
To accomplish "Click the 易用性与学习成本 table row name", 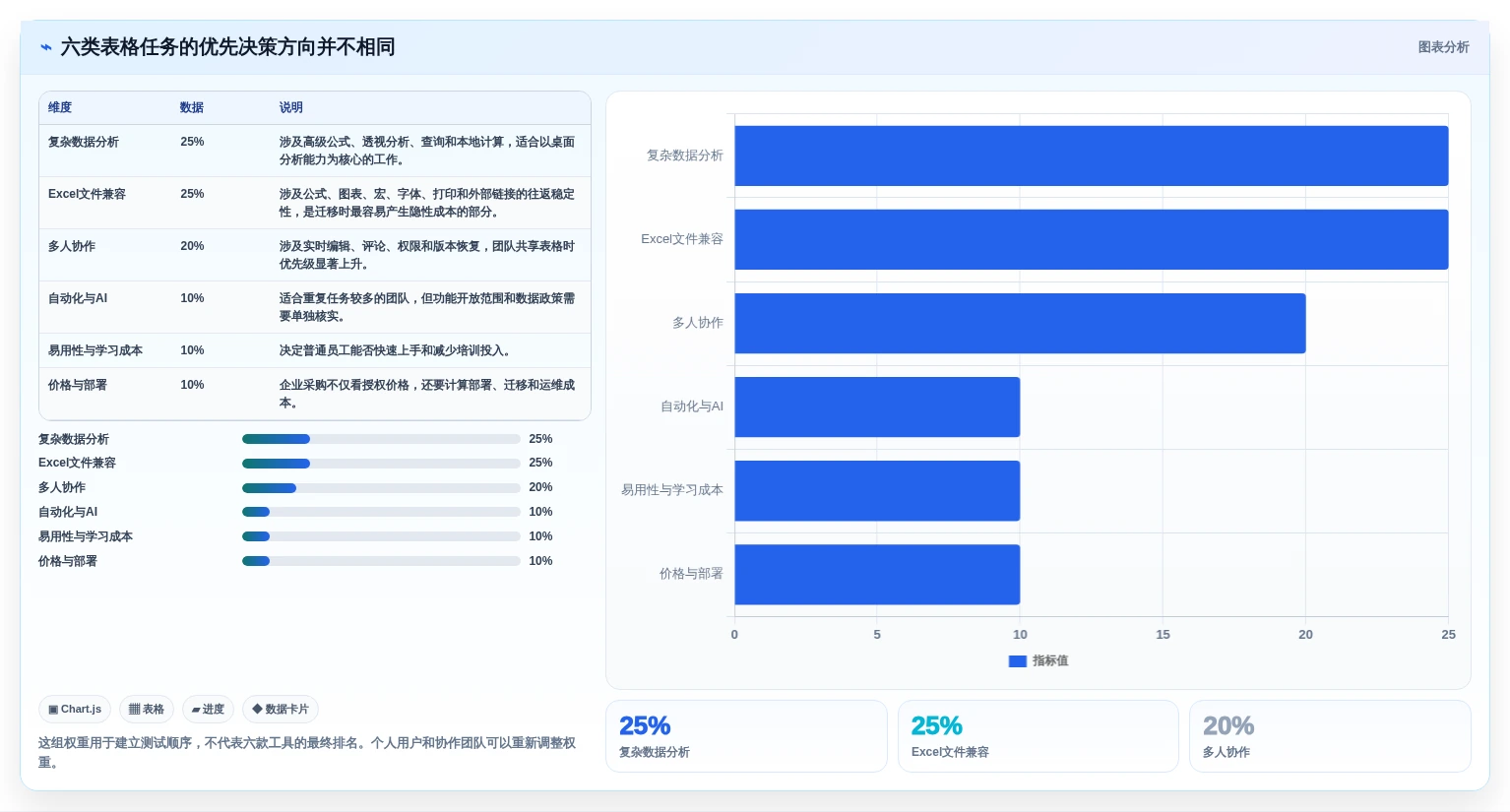I will 95,350.
